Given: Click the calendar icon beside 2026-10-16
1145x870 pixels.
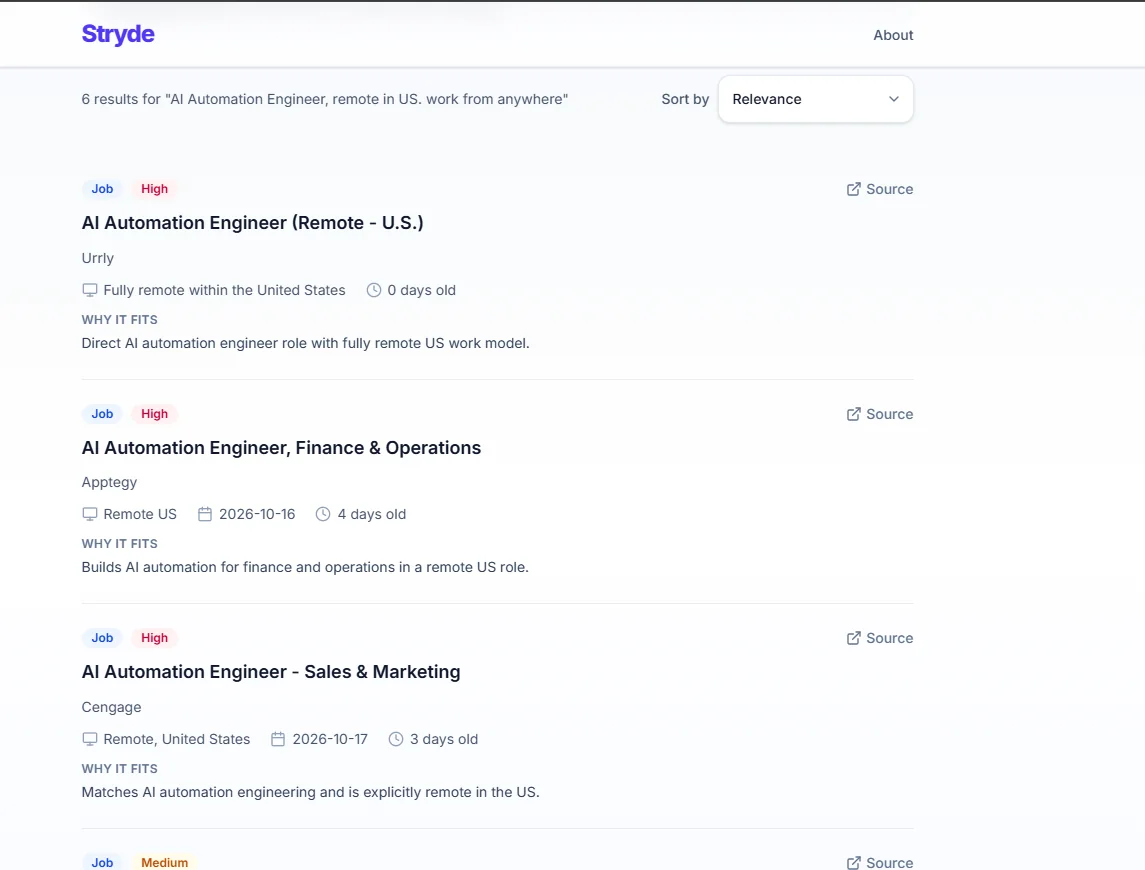Looking at the screenshot, I should pos(205,514).
